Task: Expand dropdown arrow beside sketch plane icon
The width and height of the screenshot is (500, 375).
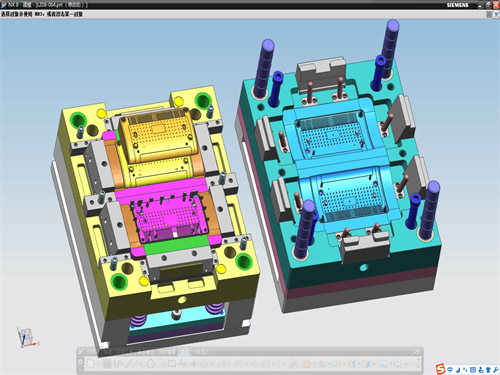Action: click(x=98, y=364)
